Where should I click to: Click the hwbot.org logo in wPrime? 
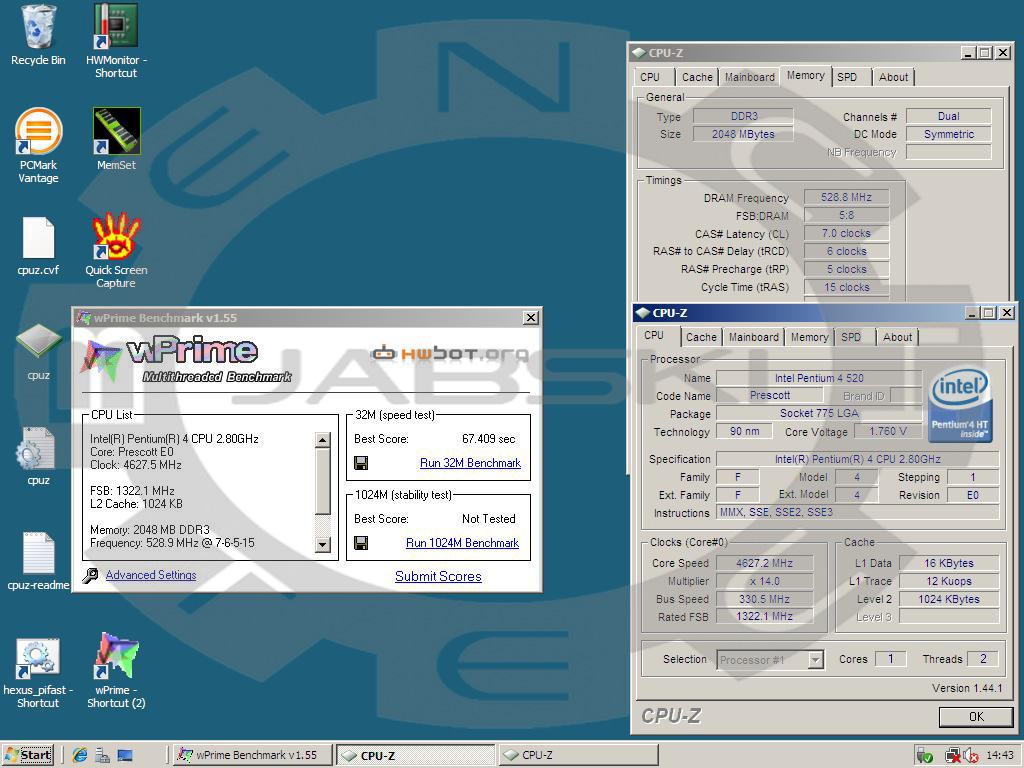(x=449, y=354)
